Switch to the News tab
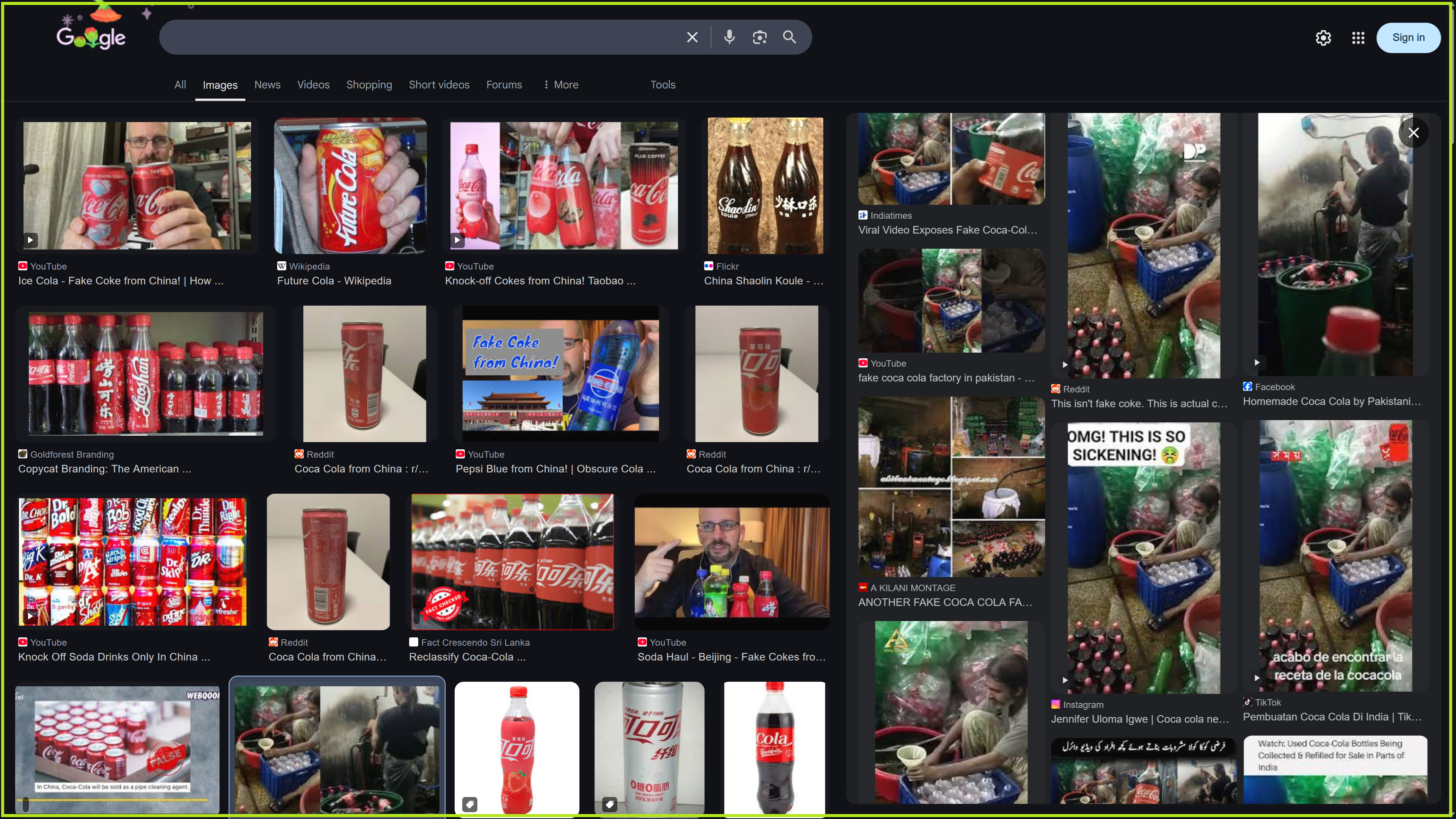 pyautogui.click(x=267, y=85)
